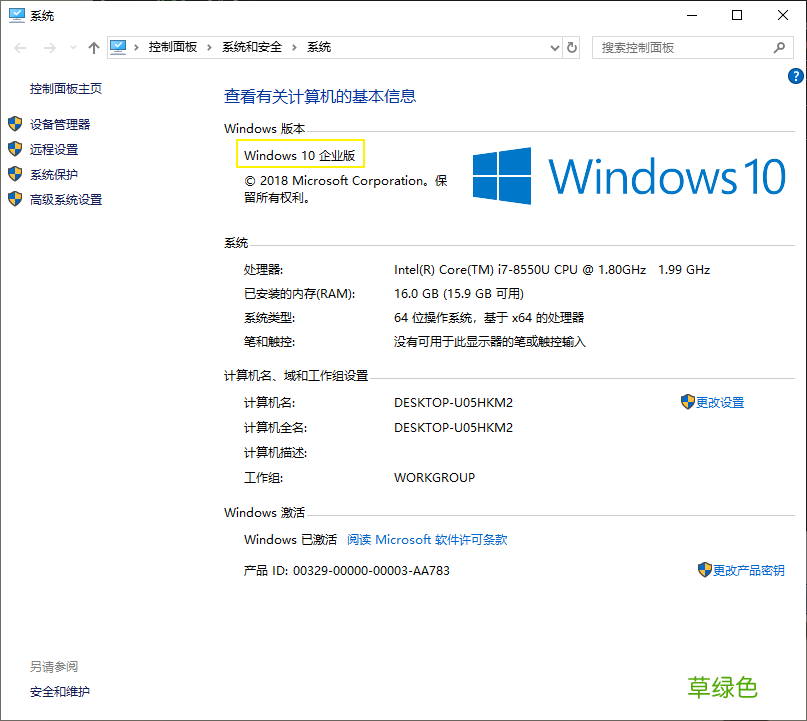Click the back navigation arrow
807x721 pixels.
point(20,48)
